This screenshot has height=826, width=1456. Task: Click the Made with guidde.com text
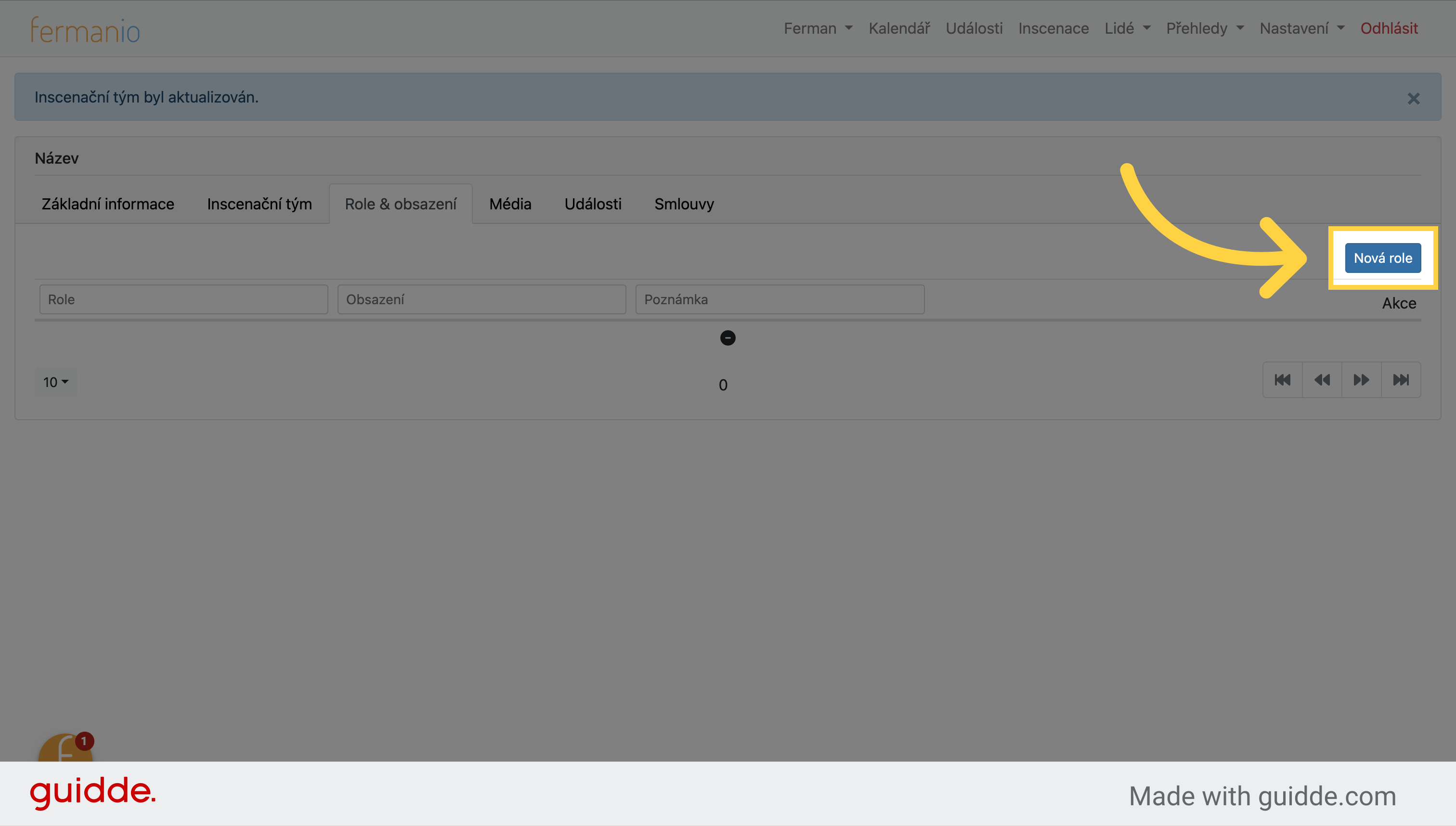pyautogui.click(x=1262, y=796)
